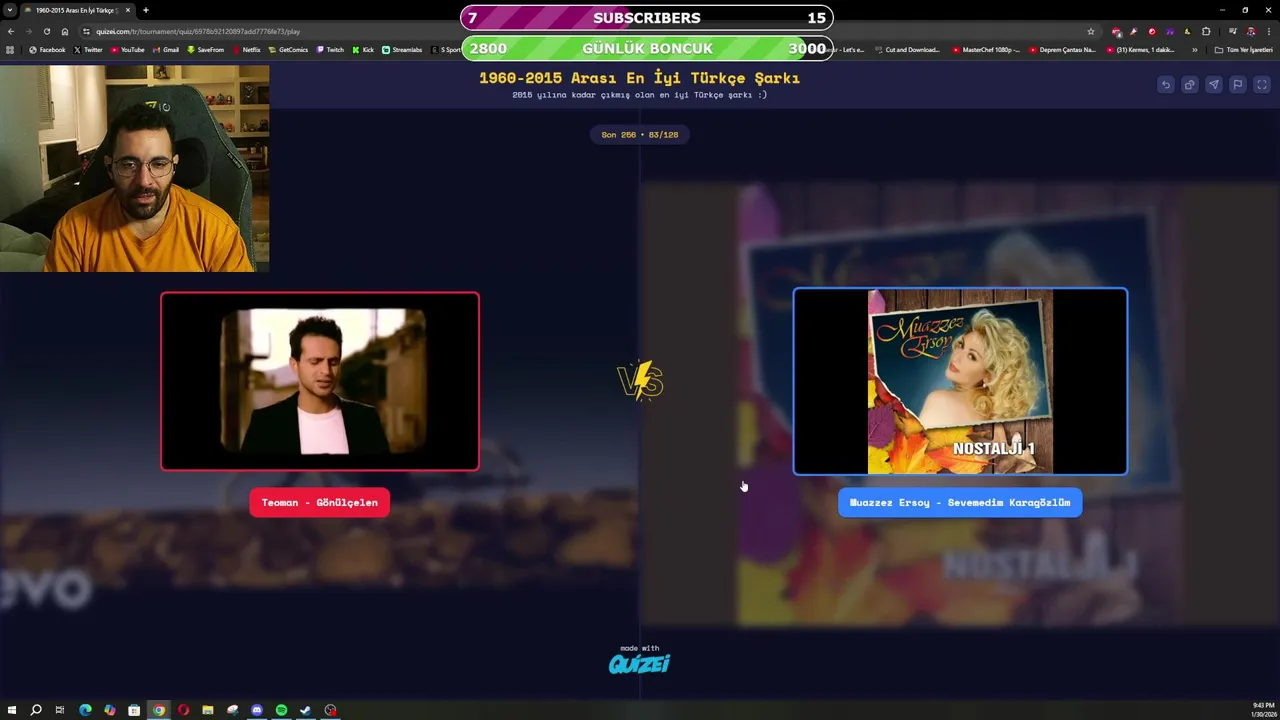Open the Chrome profile avatar icon

(x=1250, y=31)
